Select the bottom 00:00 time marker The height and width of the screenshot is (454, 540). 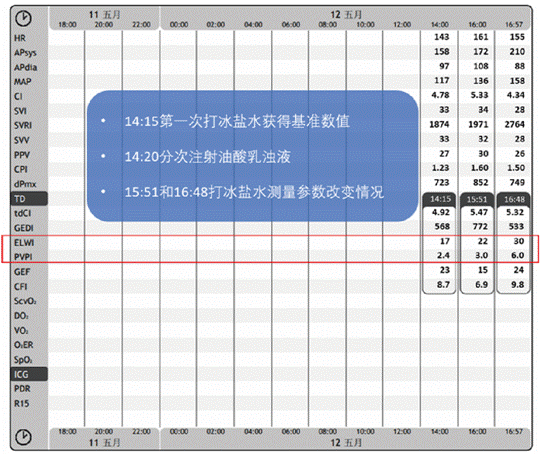pos(179,432)
